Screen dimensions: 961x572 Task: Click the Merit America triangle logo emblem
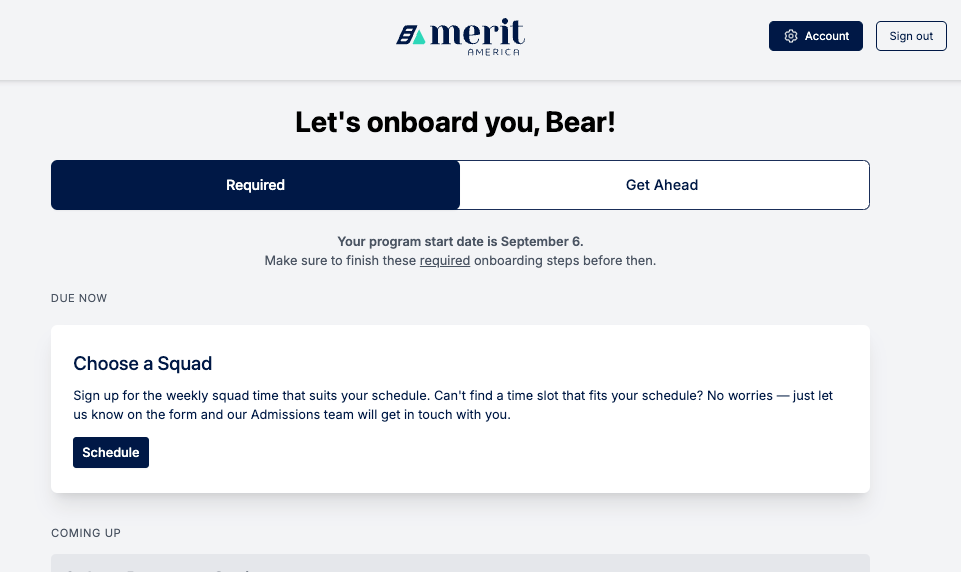point(411,36)
